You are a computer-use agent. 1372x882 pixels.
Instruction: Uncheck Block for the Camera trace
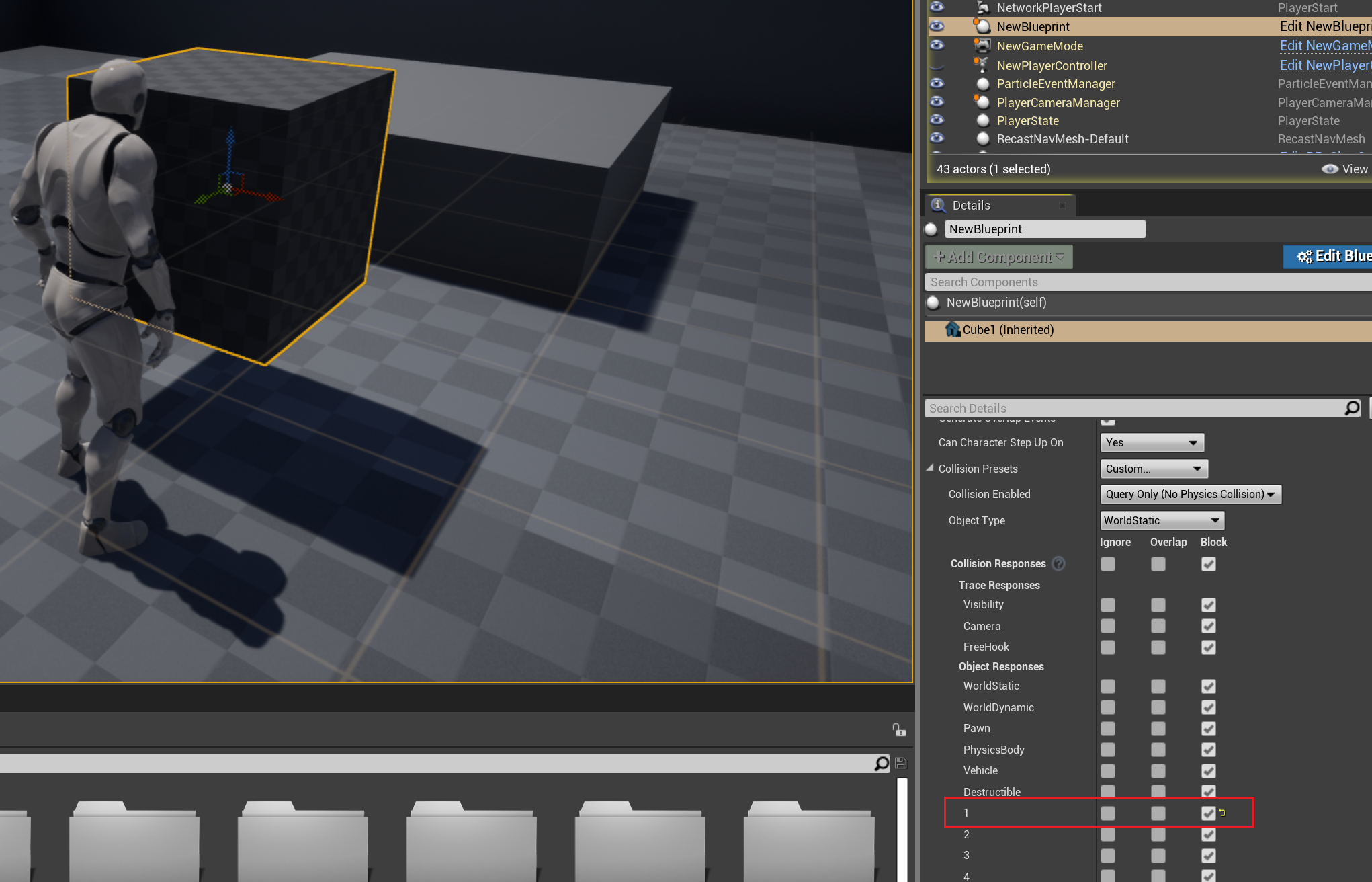point(1208,626)
